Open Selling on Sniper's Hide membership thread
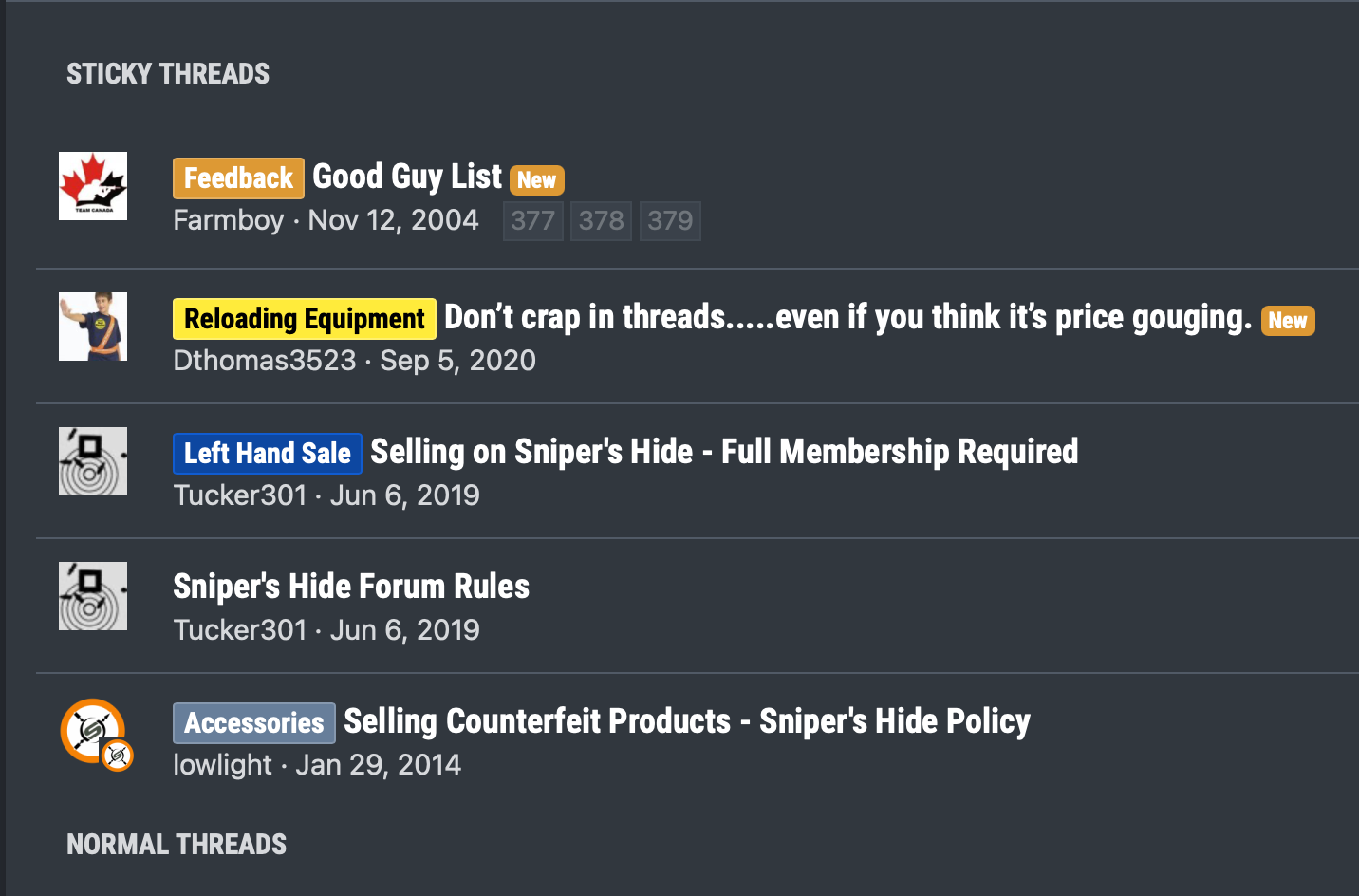The height and width of the screenshot is (896, 1359). point(724,452)
